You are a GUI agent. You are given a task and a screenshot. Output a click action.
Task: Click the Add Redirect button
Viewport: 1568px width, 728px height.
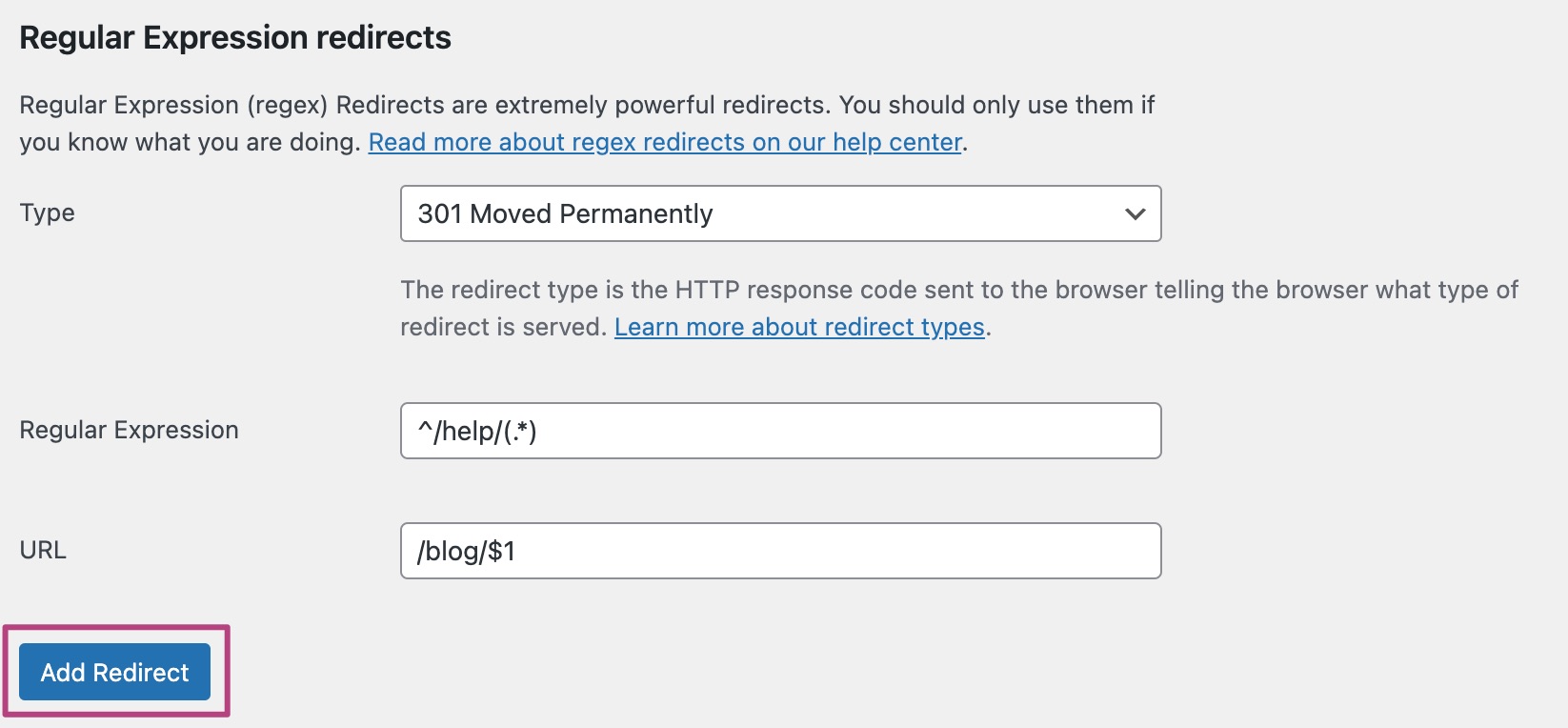[x=115, y=672]
